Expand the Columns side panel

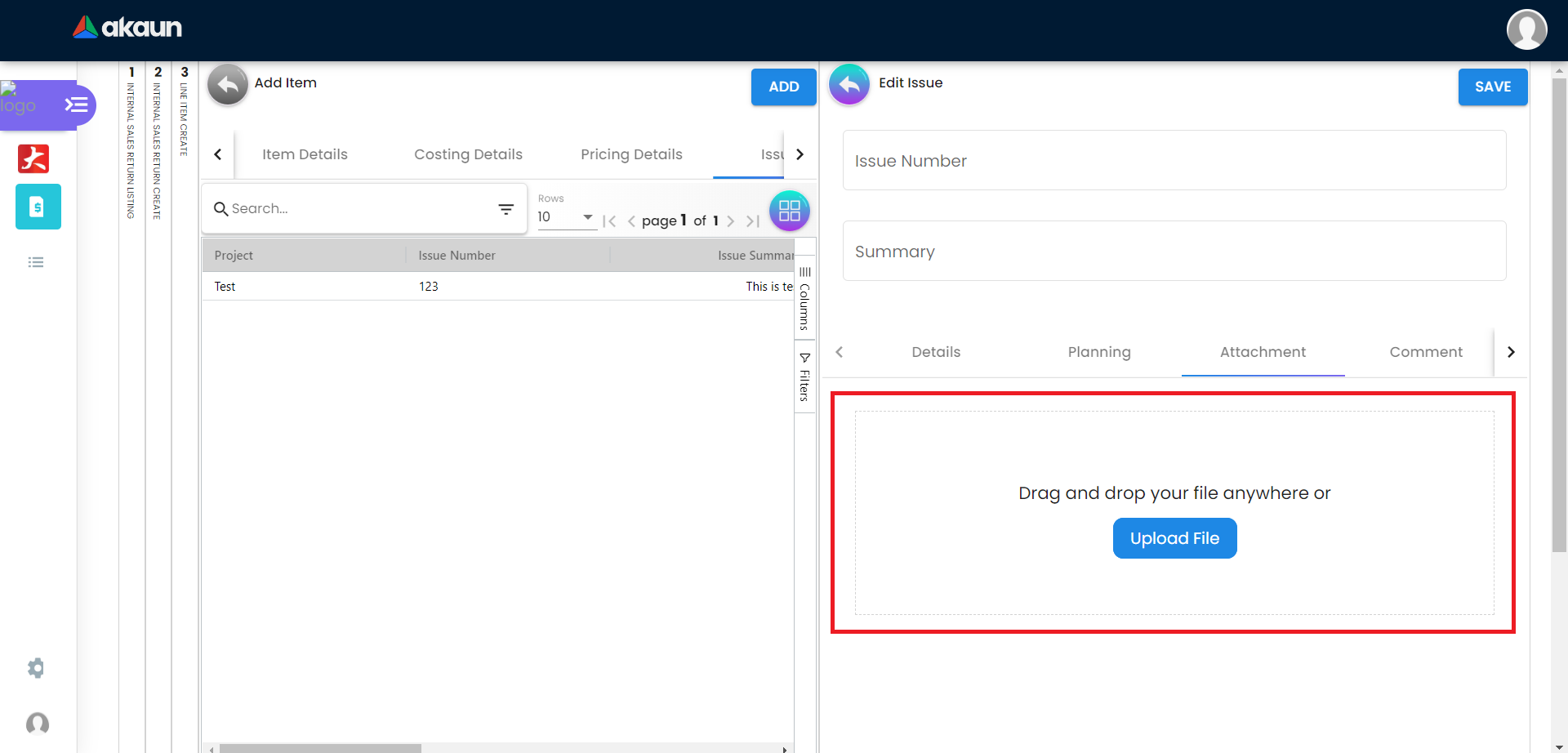pyautogui.click(x=804, y=299)
